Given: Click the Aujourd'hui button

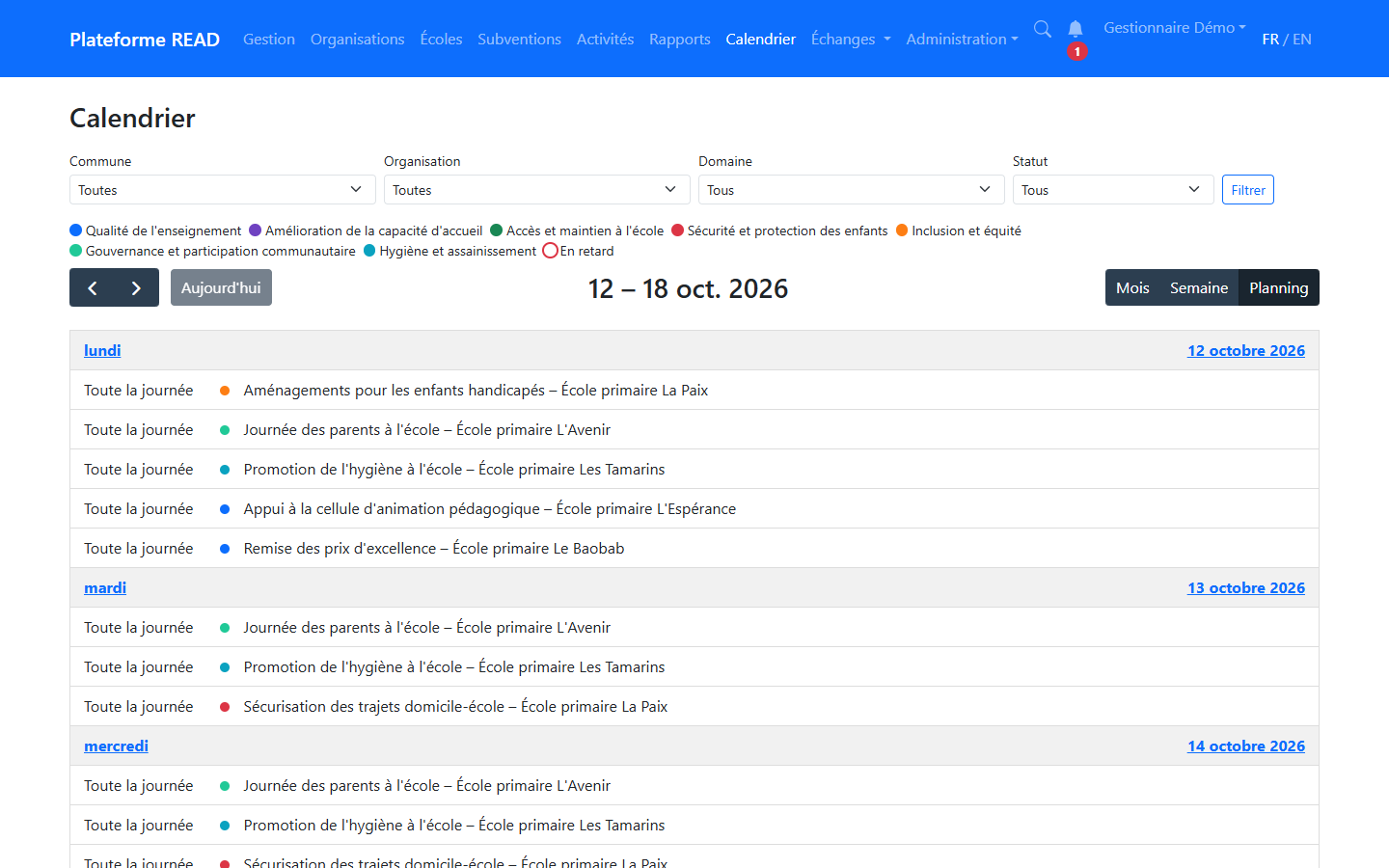Looking at the screenshot, I should pos(221,287).
